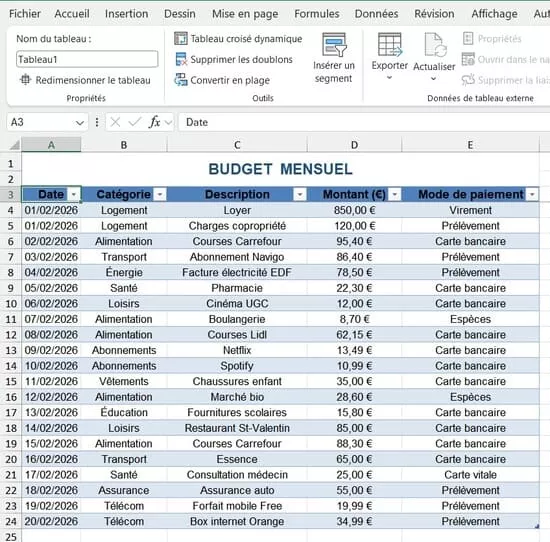Click Redimensionner le tableau label
550x542 pixels.
coord(93,80)
